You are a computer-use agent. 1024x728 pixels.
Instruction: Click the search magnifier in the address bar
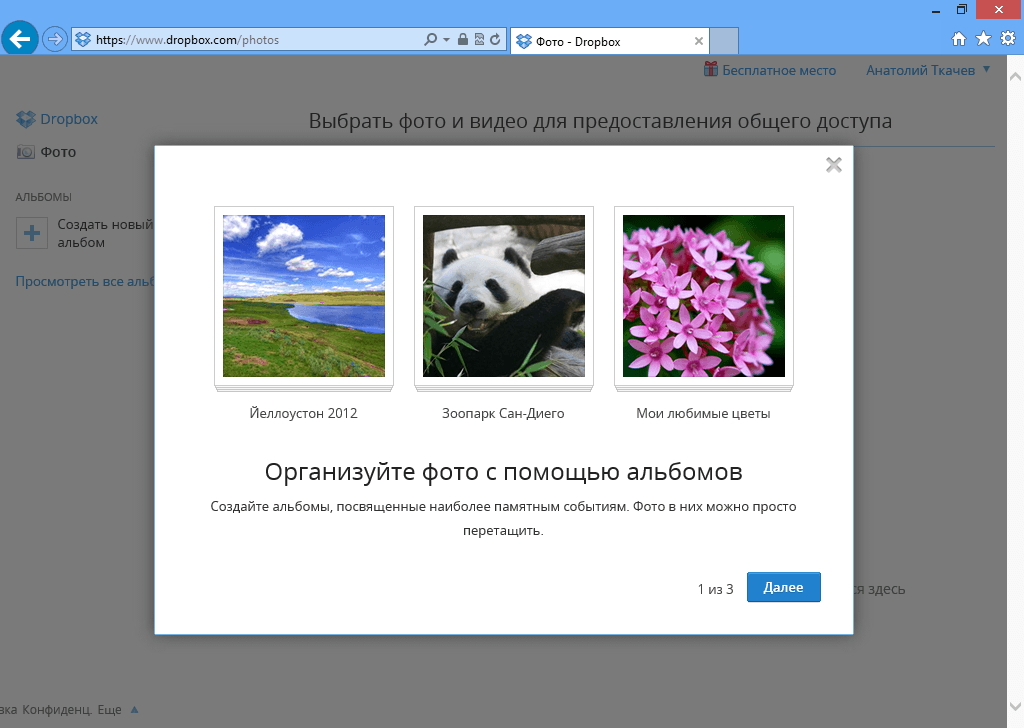[430, 38]
